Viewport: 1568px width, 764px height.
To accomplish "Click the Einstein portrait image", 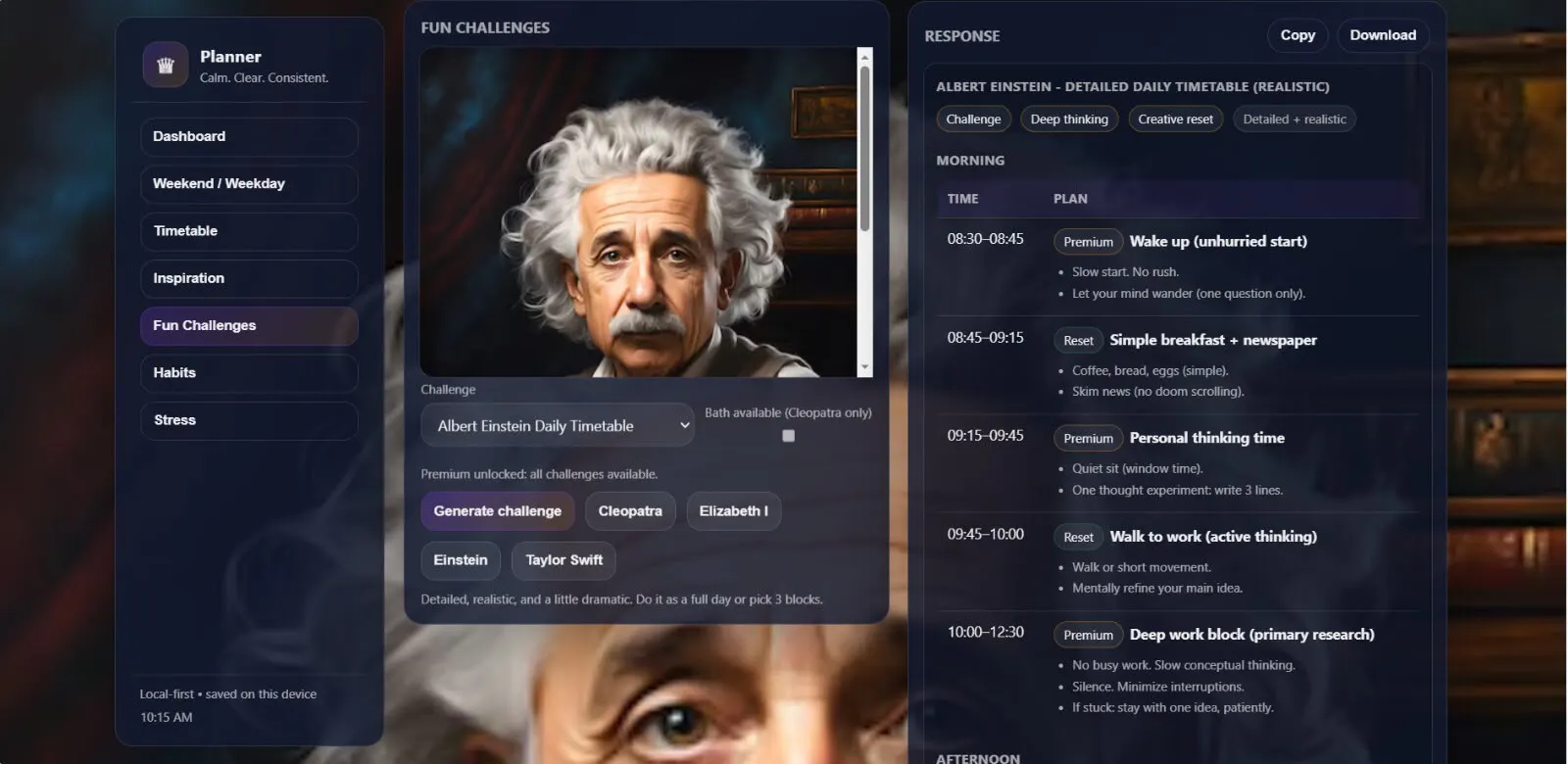I will point(639,213).
